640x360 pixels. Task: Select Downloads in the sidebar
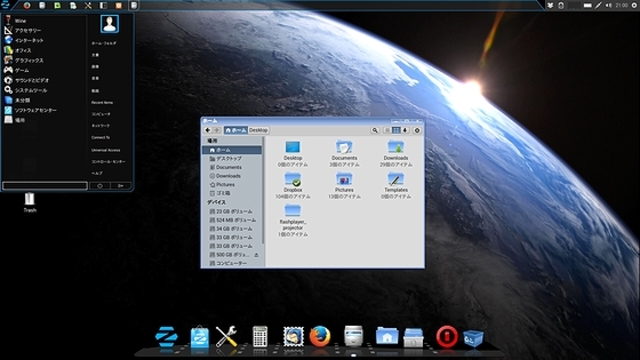(232, 176)
